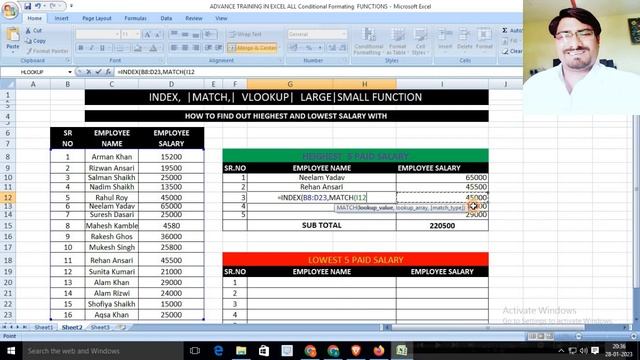
Task: Switch to Sheet3 worksheet tab
Action: (100, 327)
